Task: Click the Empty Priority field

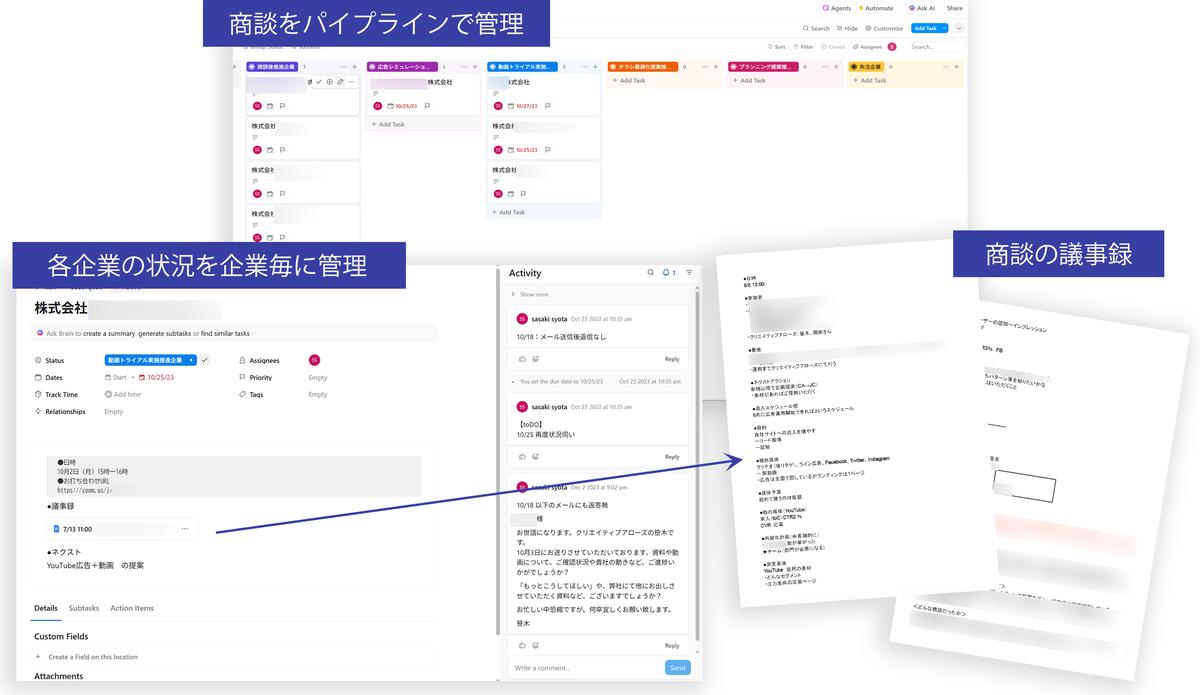Action: pos(318,377)
